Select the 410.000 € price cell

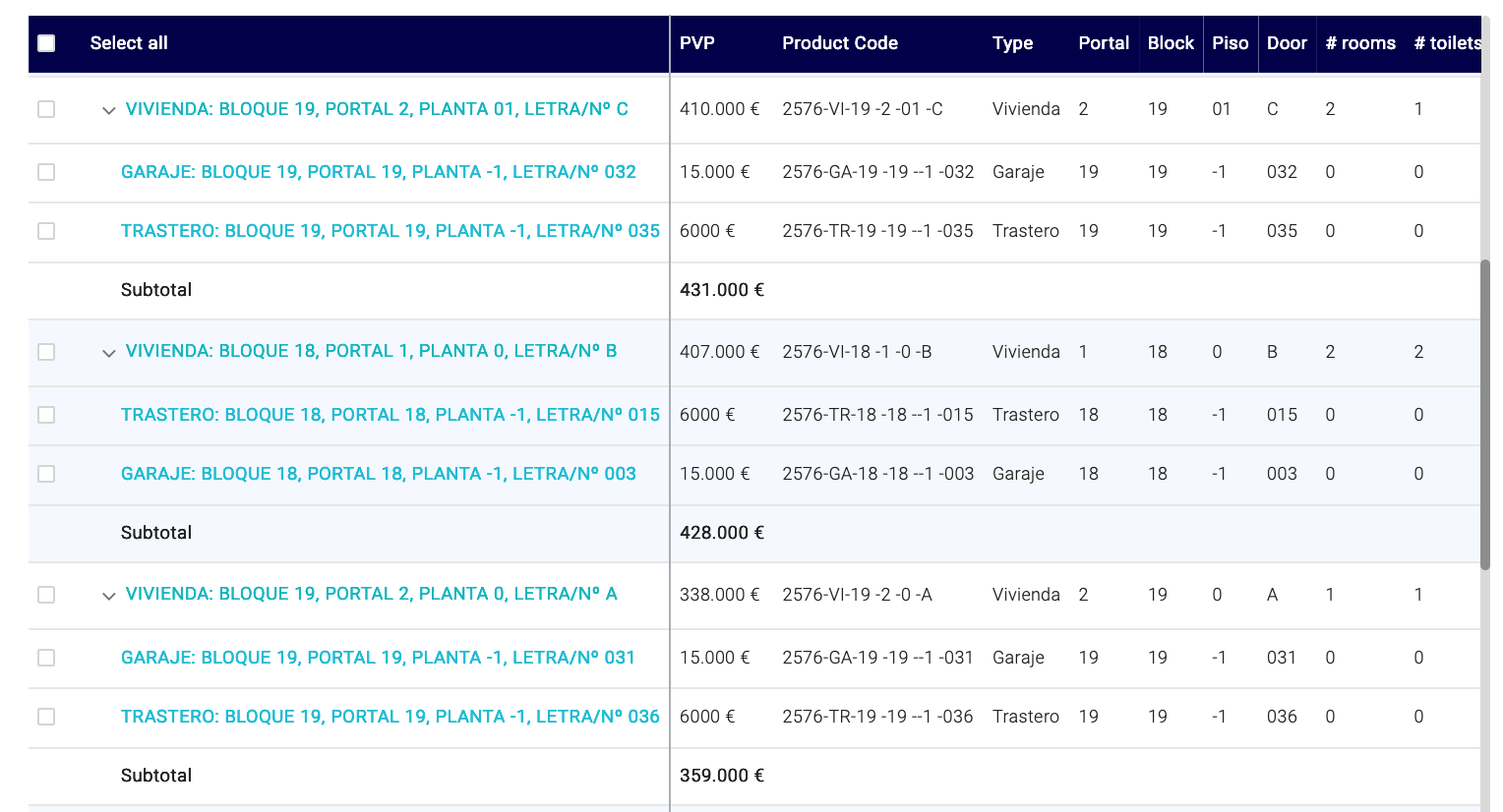(x=719, y=109)
